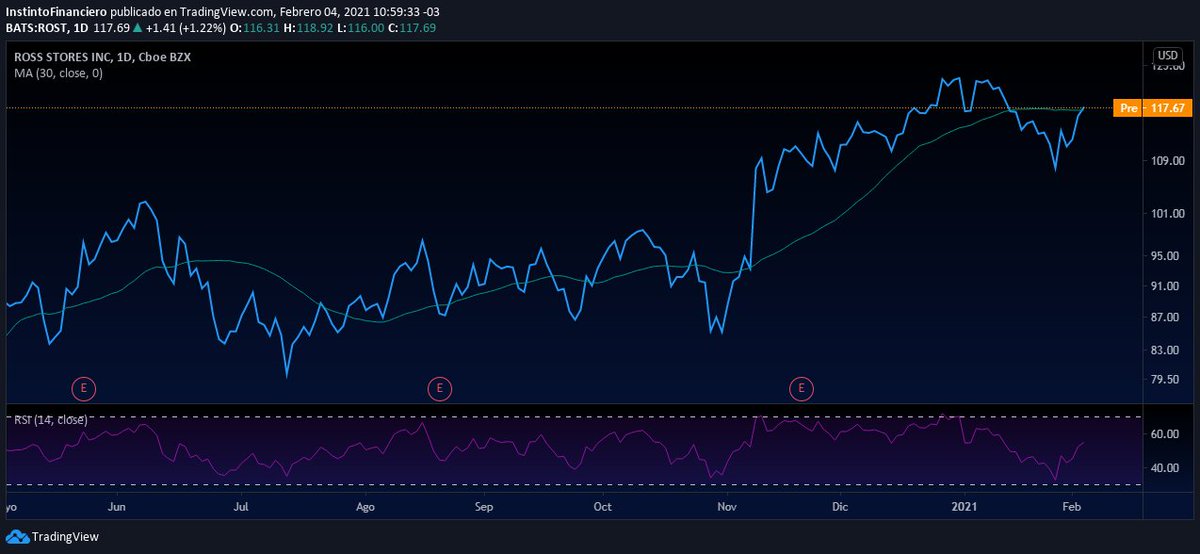Click the H:118.92 high value in header
Viewport: 1200px width, 554px height.
point(306,27)
